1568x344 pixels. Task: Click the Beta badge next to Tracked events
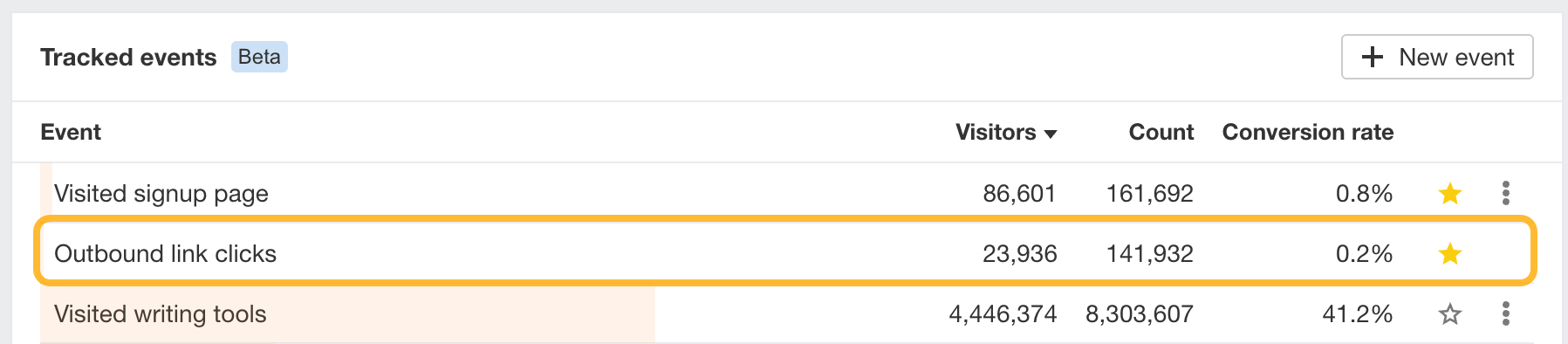(259, 57)
